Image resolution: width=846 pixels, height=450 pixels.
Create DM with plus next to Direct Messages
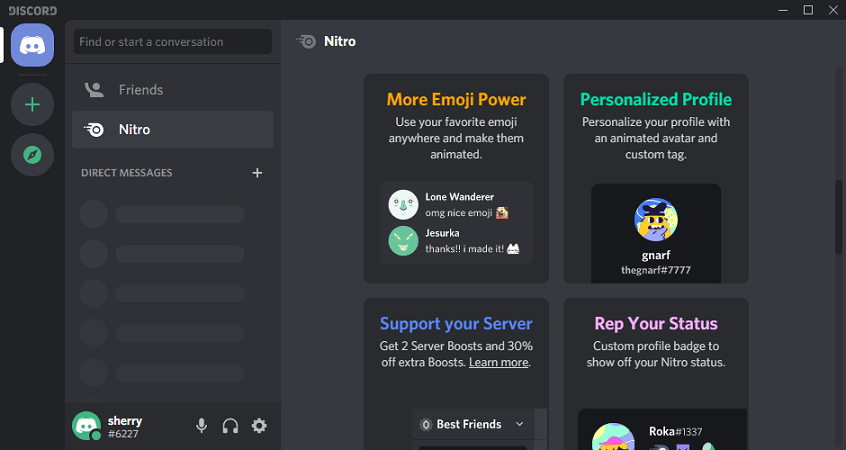[257, 173]
